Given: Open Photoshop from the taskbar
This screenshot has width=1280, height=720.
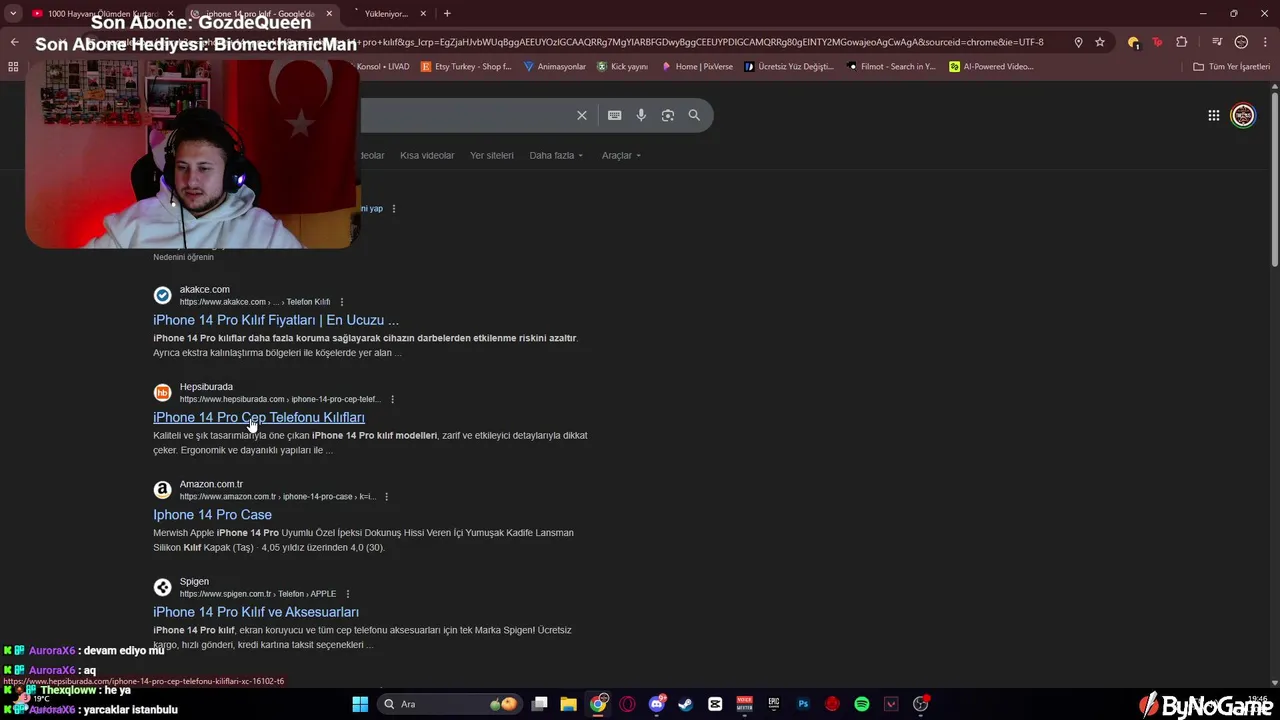Looking at the screenshot, I should [x=803, y=704].
